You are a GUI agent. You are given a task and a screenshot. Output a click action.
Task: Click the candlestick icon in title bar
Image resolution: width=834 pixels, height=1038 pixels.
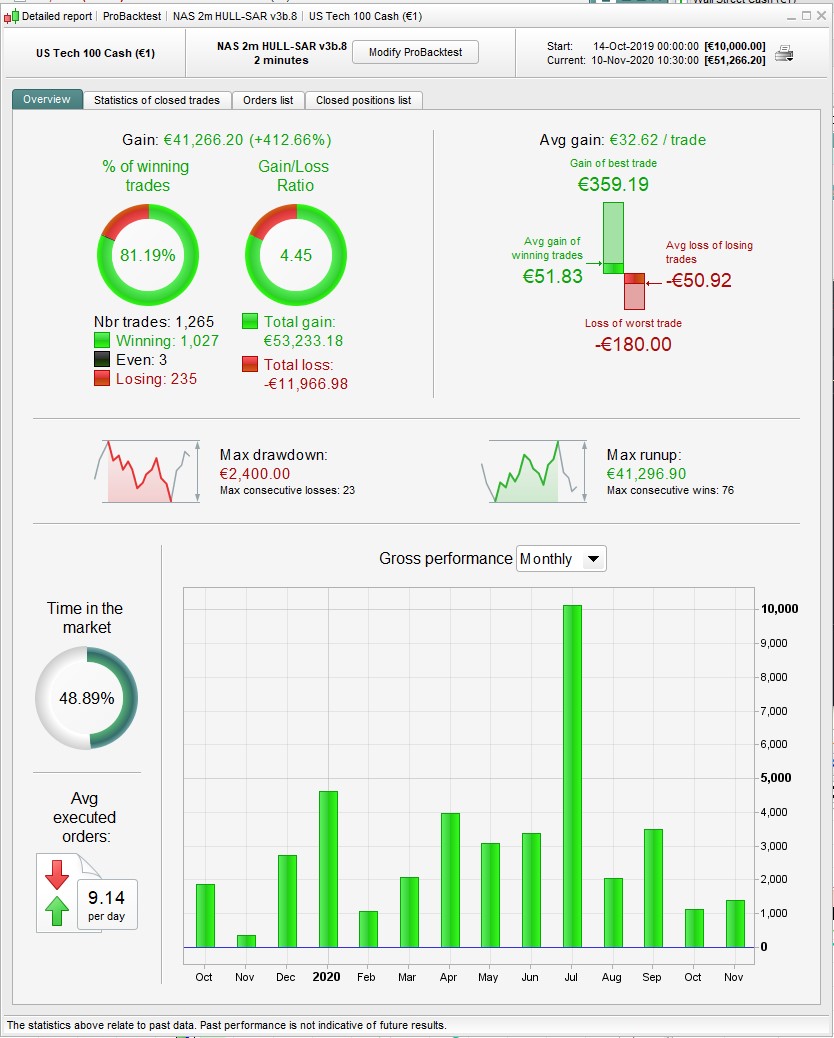pyautogui.click(x=11, y=17)
